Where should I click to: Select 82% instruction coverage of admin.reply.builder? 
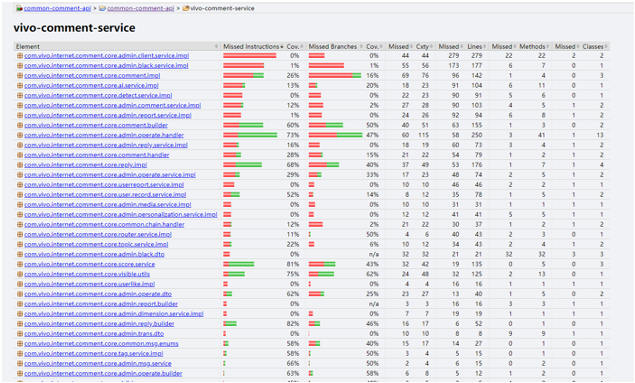[293, 323]
